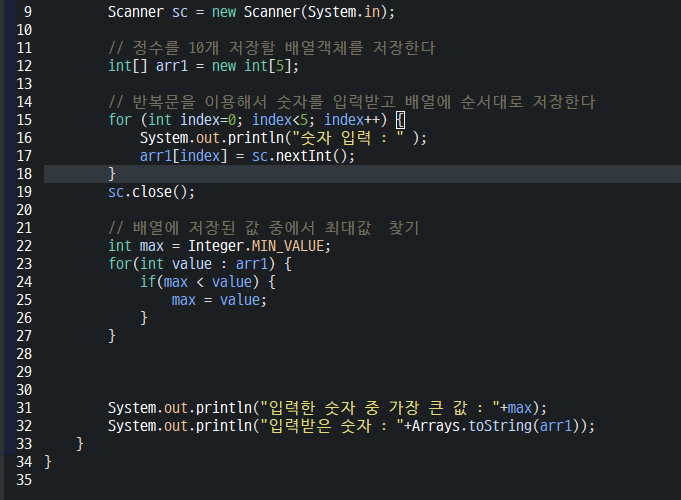The width and height of the screenshot is (681, 500).
Task: Click 'int max' declaration on line 22
Action: coord(136,246)
